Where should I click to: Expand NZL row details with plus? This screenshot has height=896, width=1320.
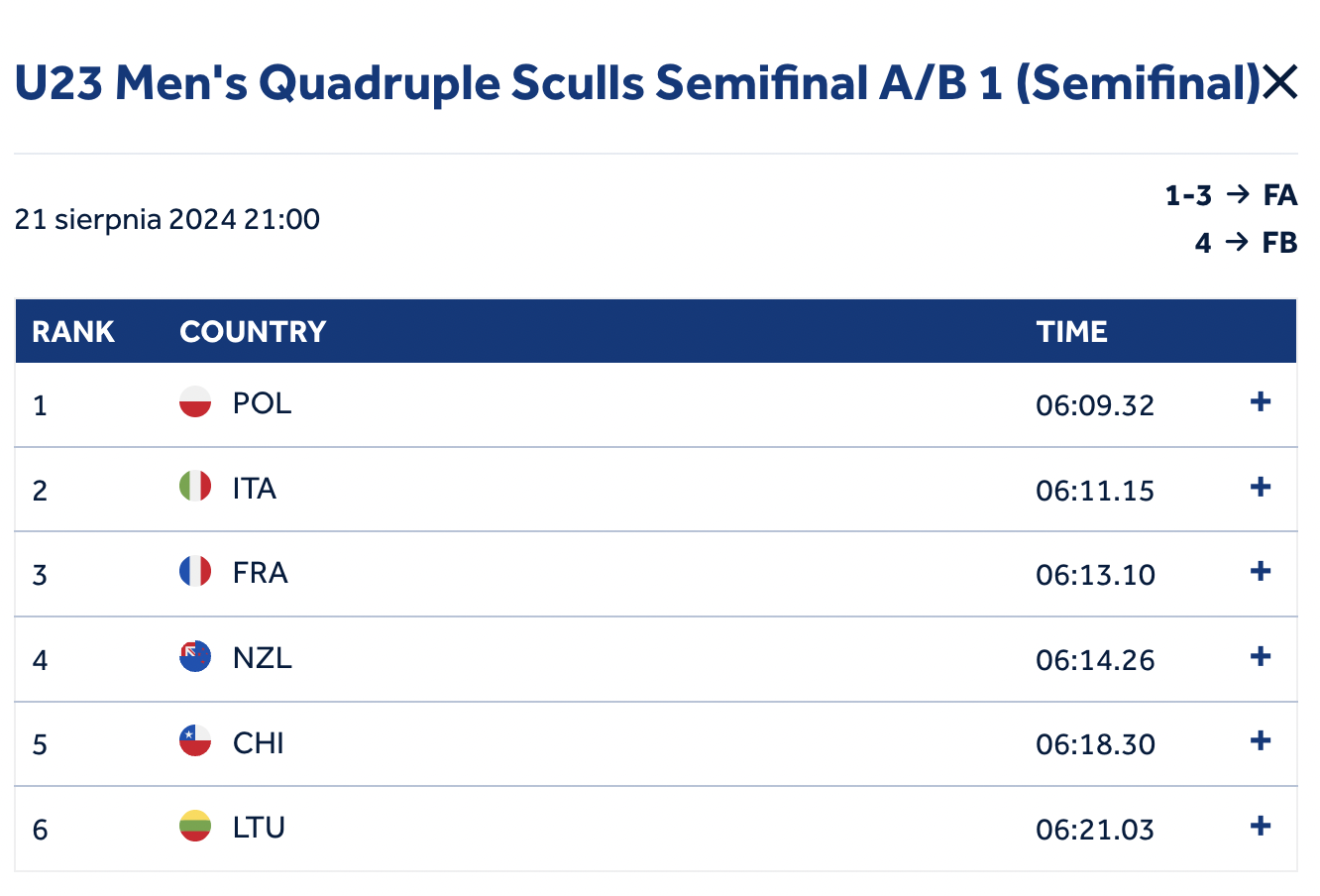[1261, 656]
